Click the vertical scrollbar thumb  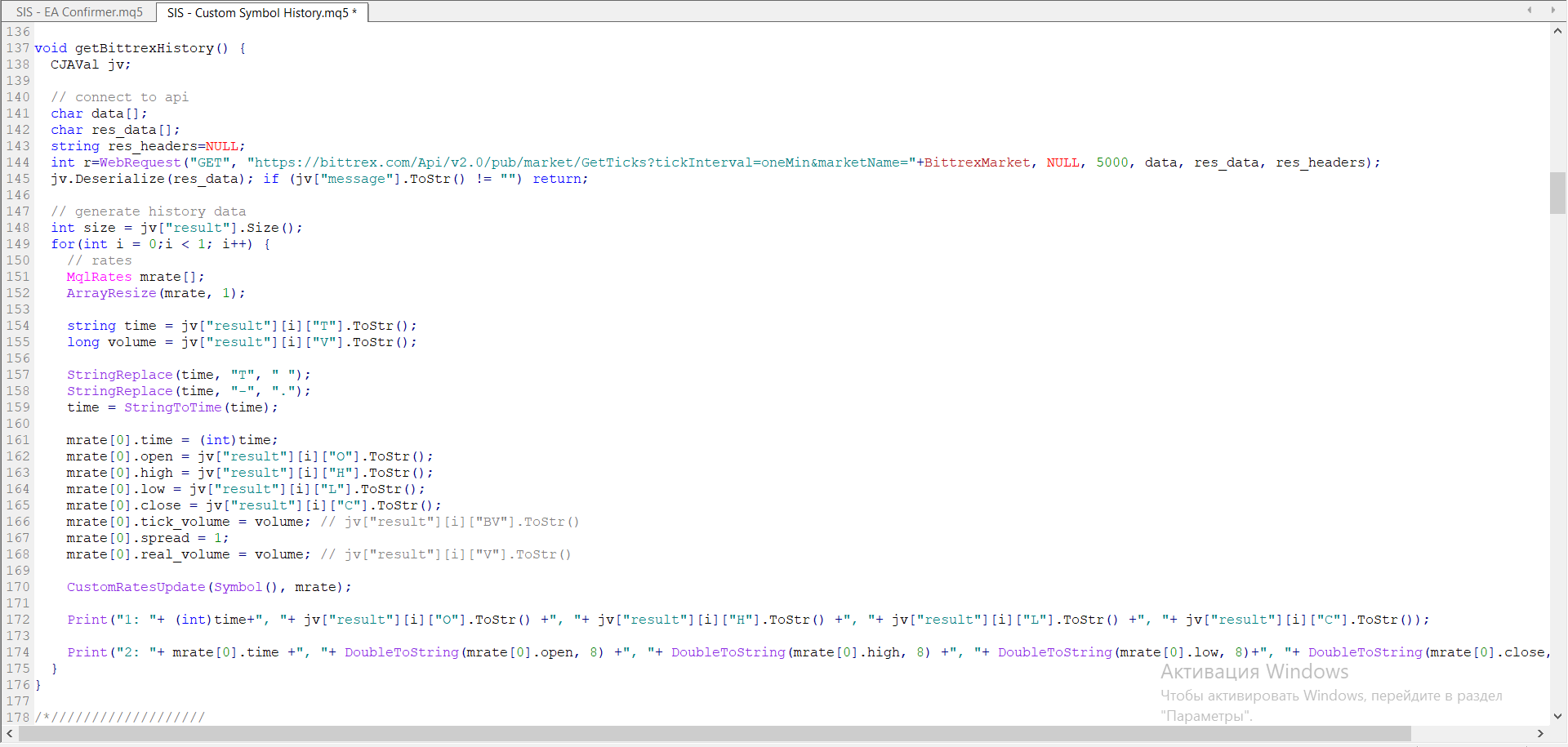[x=1557, y=193]
